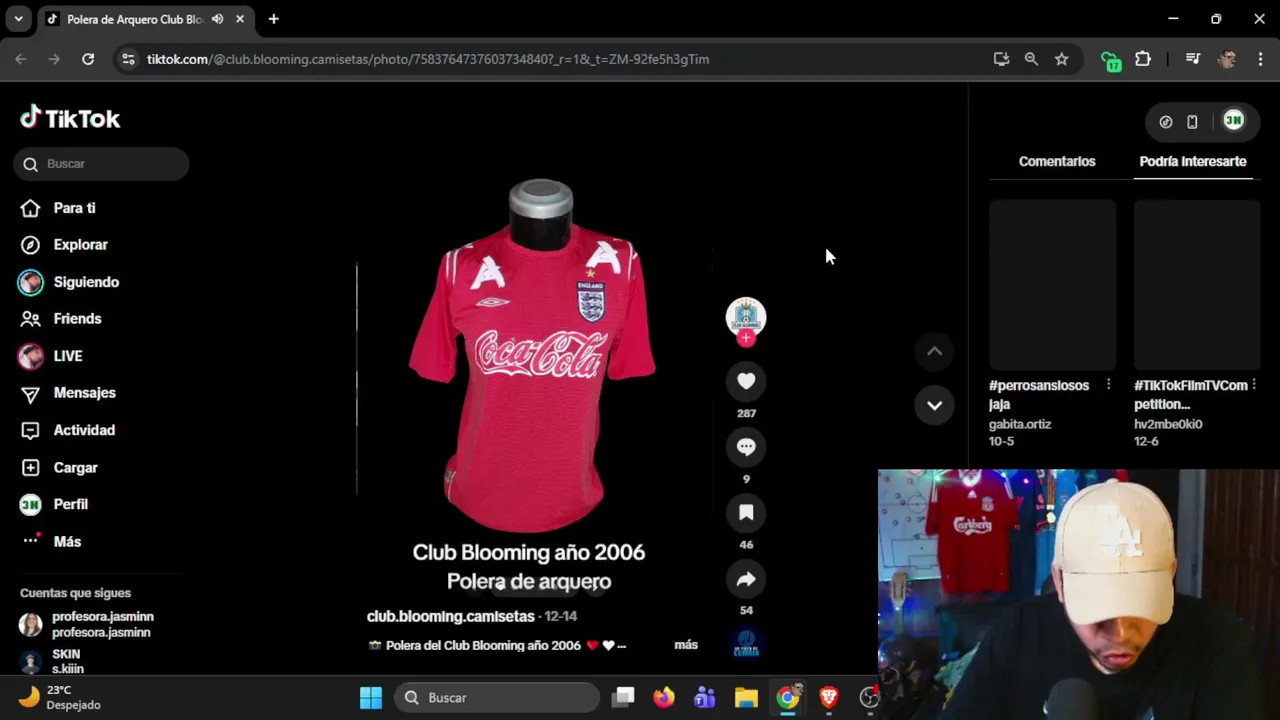
Task: Share the post using the arrow icon
Action: point(746,579)
